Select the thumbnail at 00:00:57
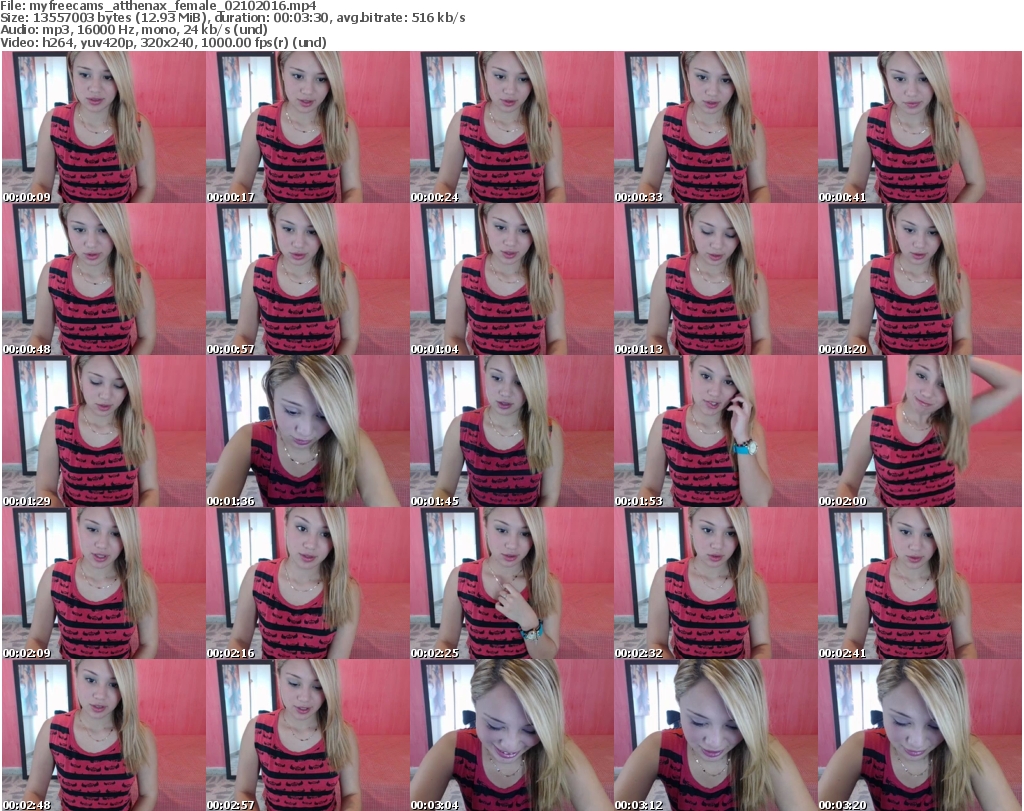This screenshot has width=1024, height=811. tap(307, 279)
